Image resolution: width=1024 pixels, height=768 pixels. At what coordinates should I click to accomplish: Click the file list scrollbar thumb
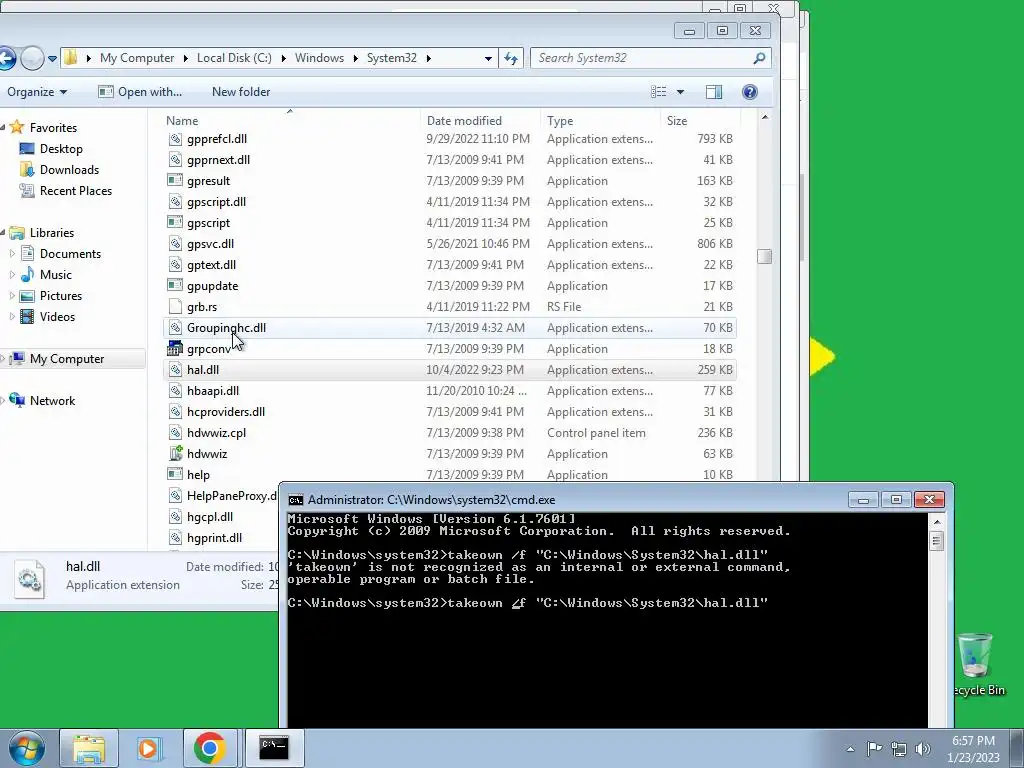pyautogui.click(x=764, y=256)
